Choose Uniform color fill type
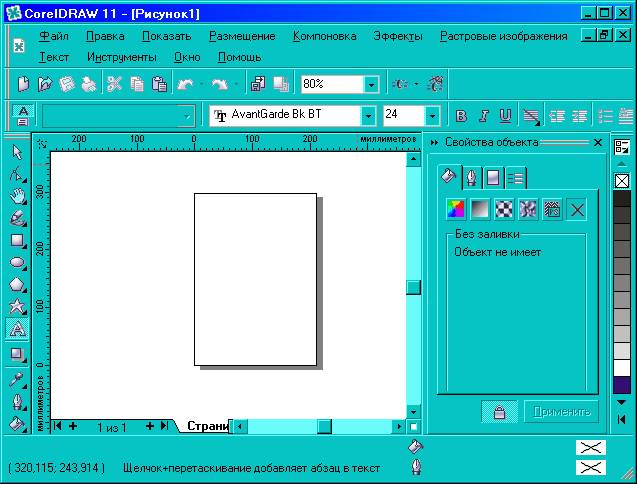The width and height of the screenshot is (637, 484). (x=456, y=210)
